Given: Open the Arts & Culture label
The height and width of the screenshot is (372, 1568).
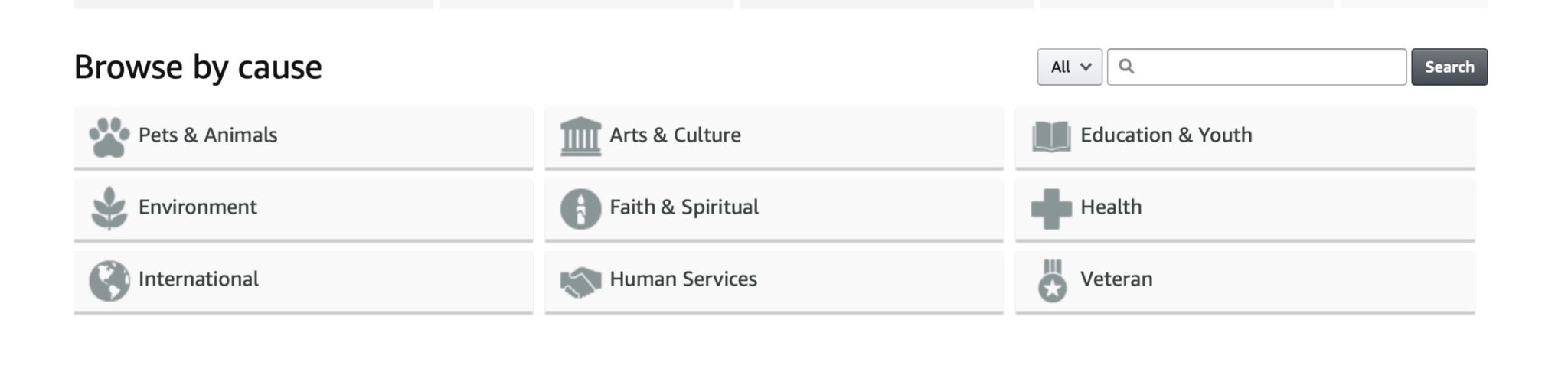Looking at the screenshot, I should [x=675, y=135].
